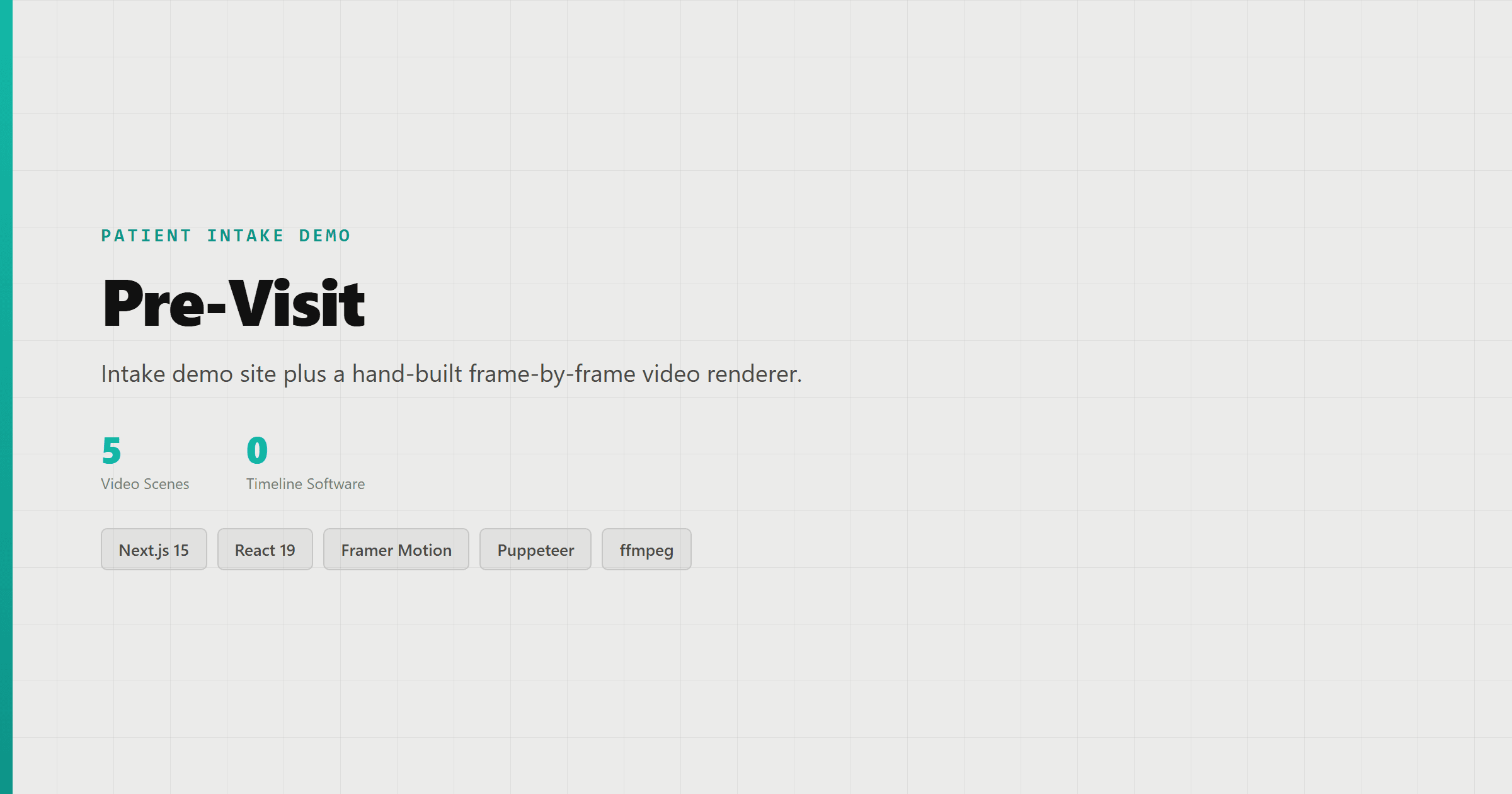The width and height of the screenshot is (1512, 794).
Task: Click the Timeline Software label
Action: (x=306, y=484)
